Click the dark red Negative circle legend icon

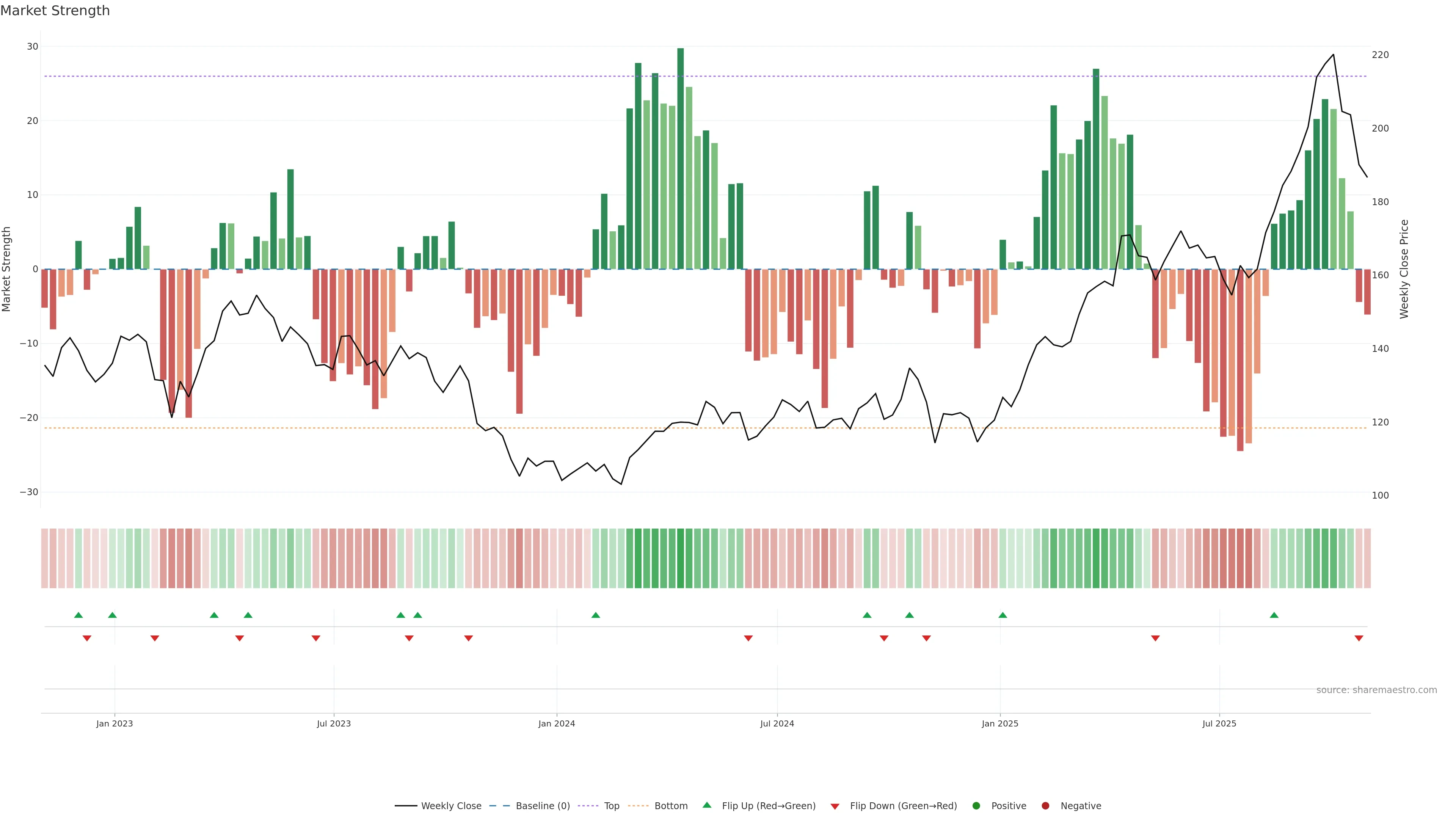[x=1045, y=805]
